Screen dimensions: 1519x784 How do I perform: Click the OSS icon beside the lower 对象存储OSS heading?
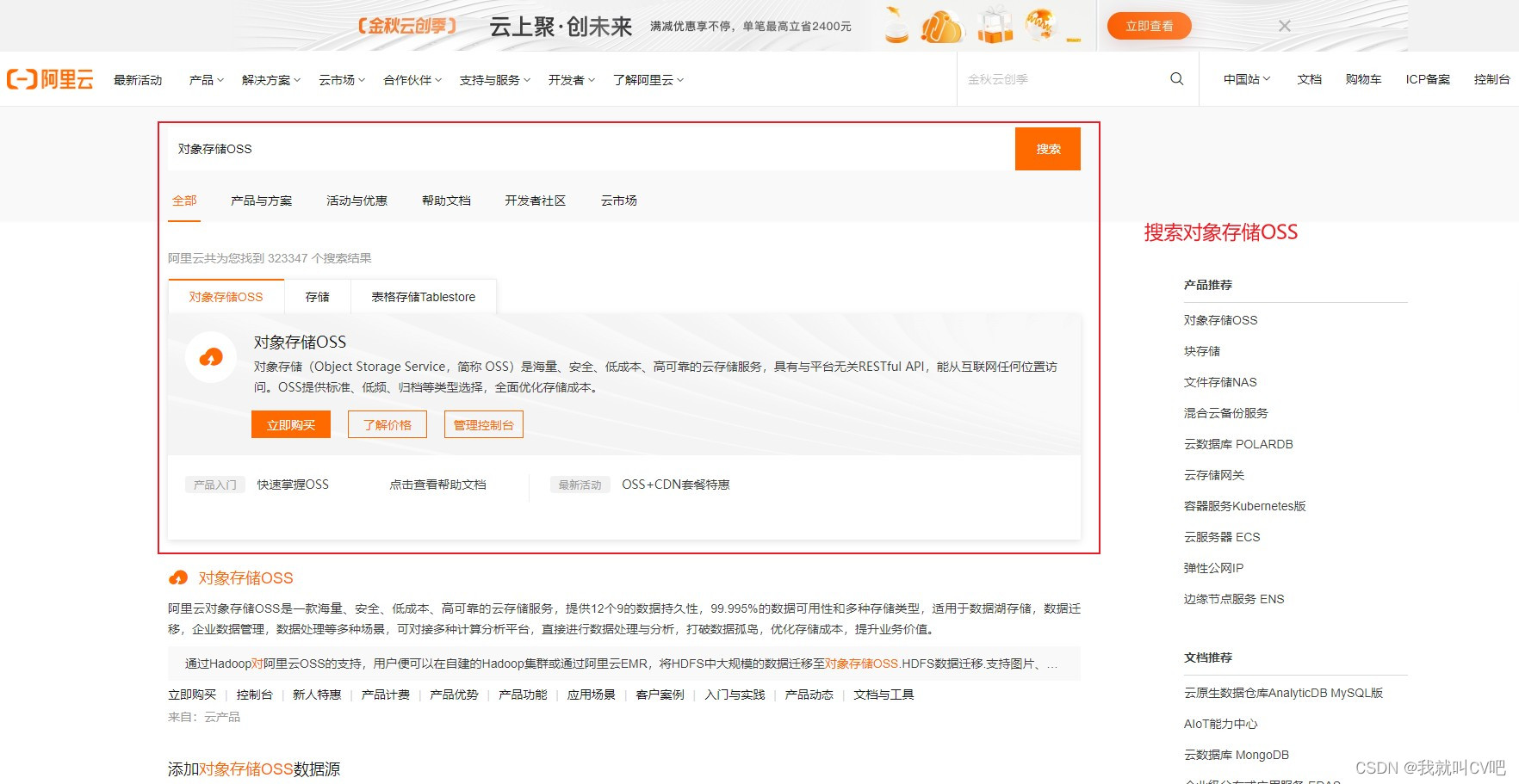[179, 577]
